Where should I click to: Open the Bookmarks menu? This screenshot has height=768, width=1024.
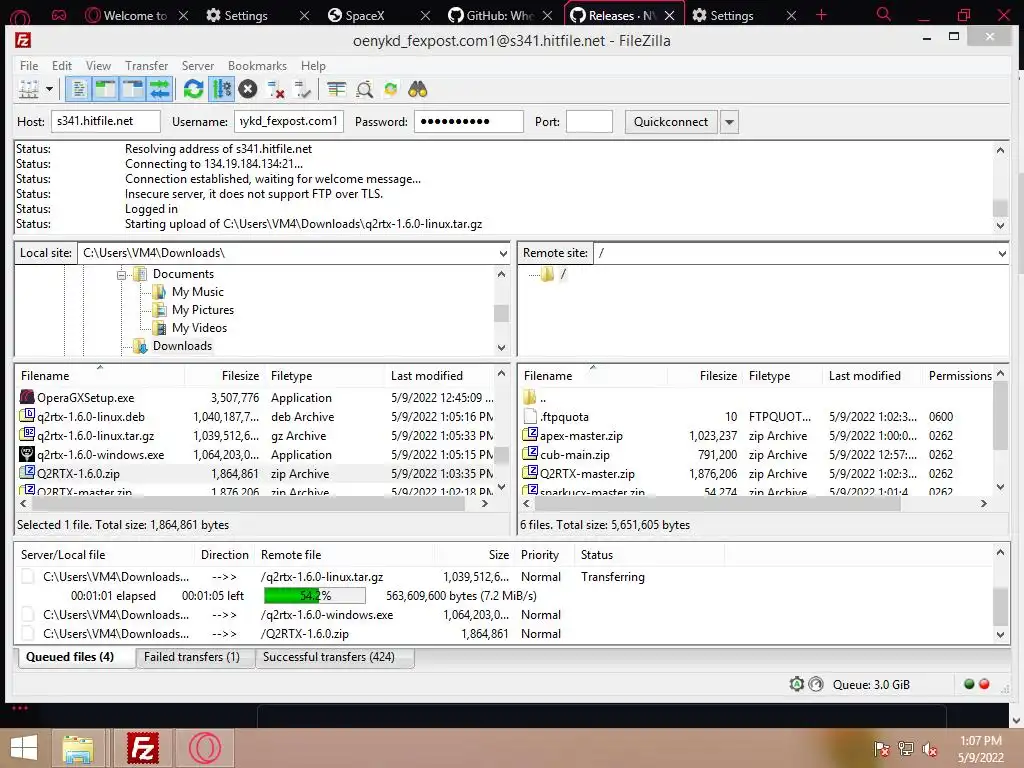(257, 66)
